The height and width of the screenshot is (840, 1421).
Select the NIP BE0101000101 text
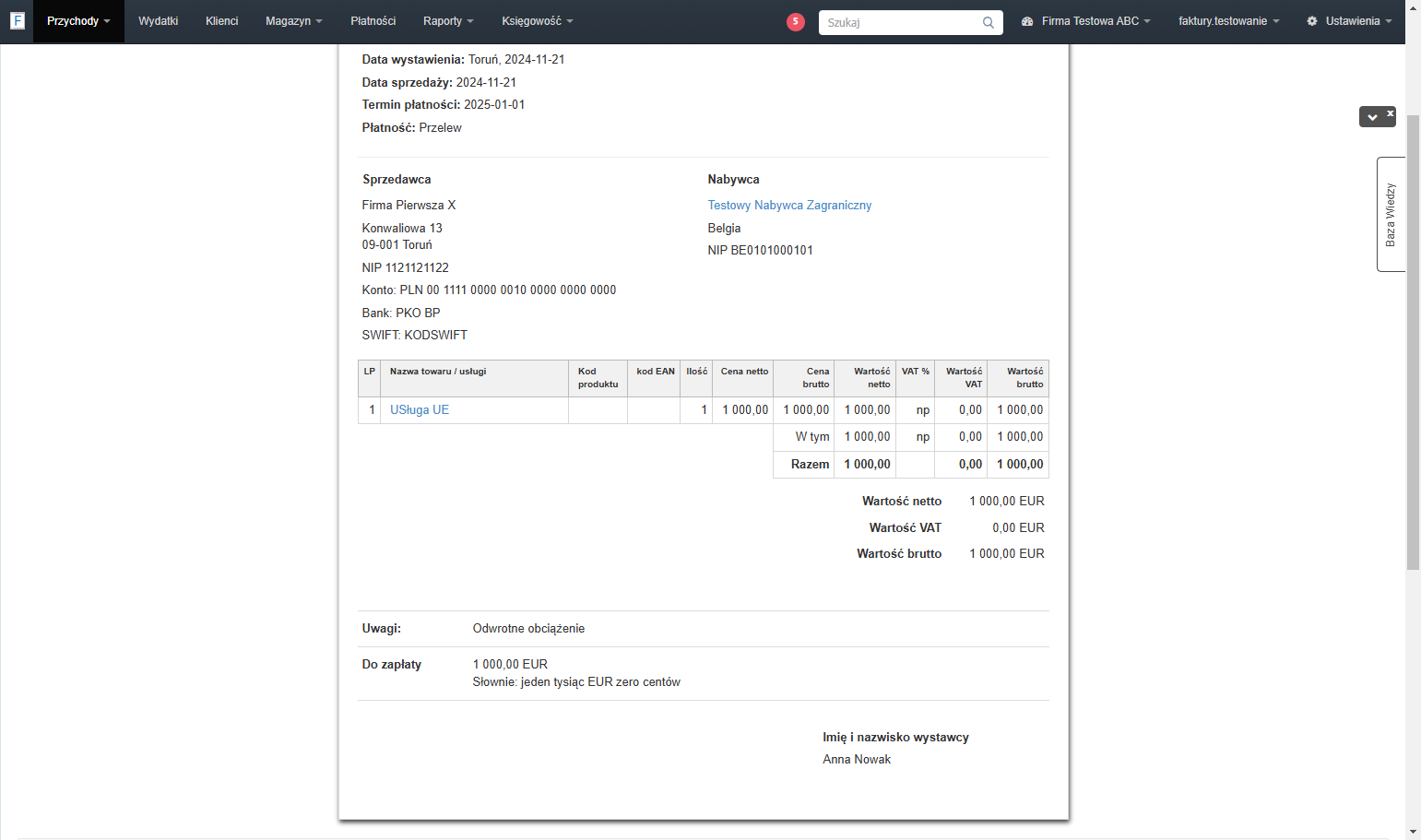tap(760, 251)
